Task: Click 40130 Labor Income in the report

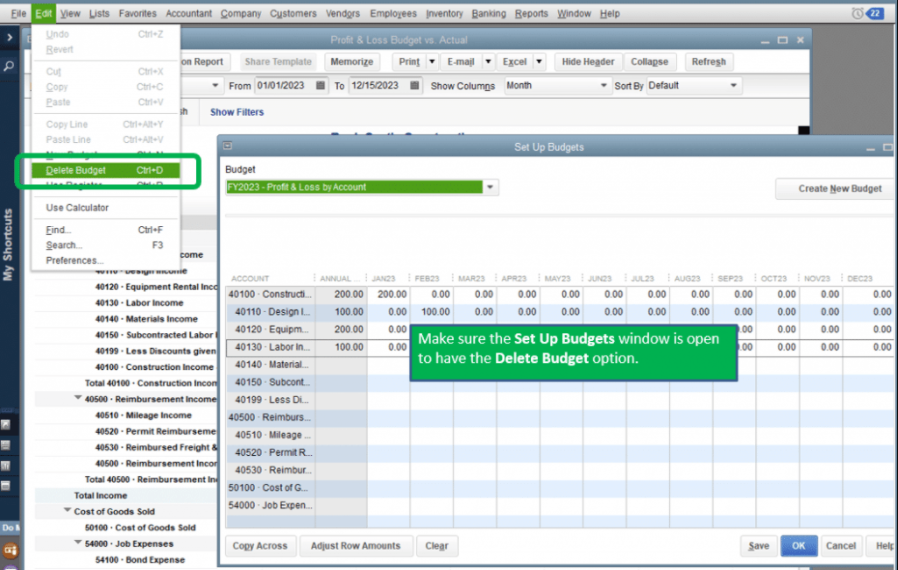Action: [139, 303]
